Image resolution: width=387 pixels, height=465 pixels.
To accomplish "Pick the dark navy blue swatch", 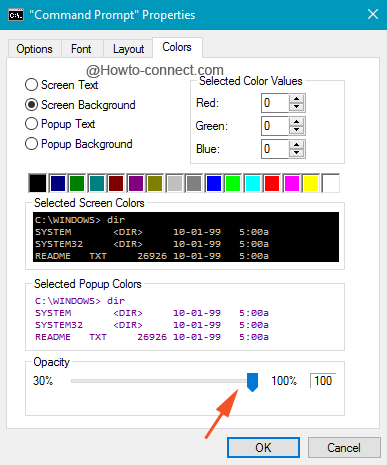I will [x=58, y=183].
